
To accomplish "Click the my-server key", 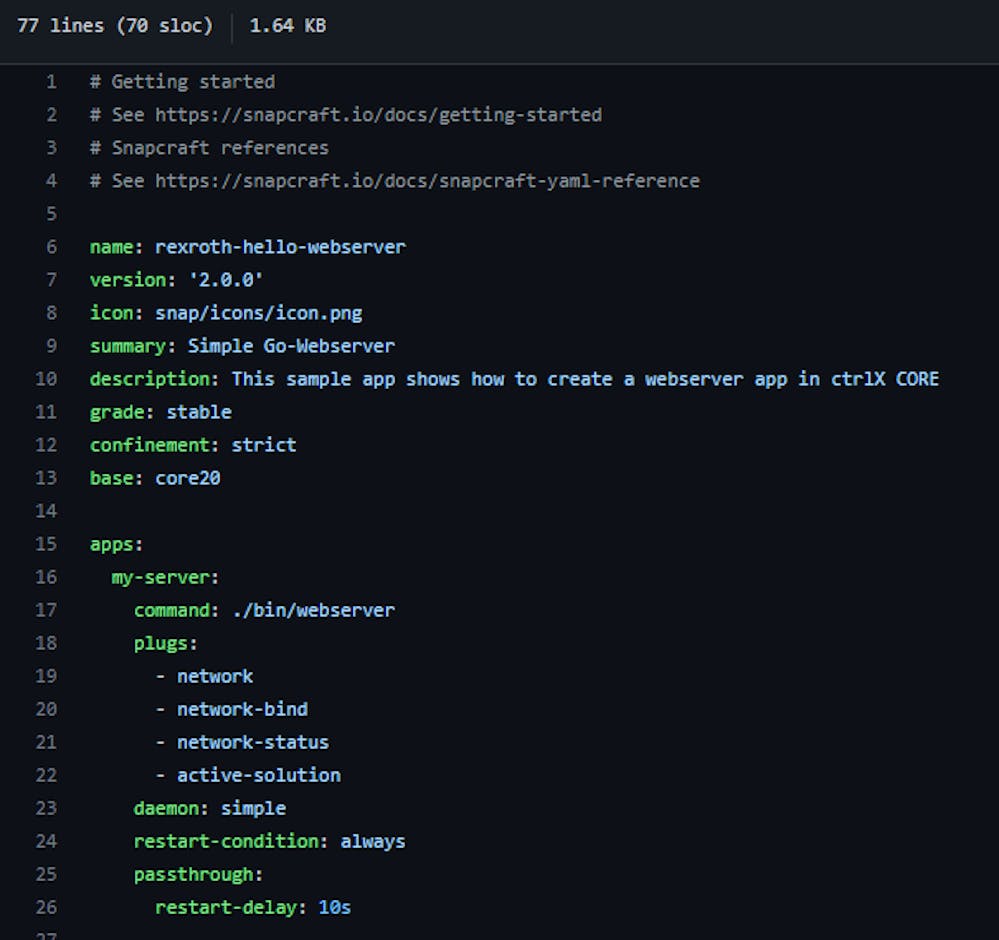I will (165, 577).
